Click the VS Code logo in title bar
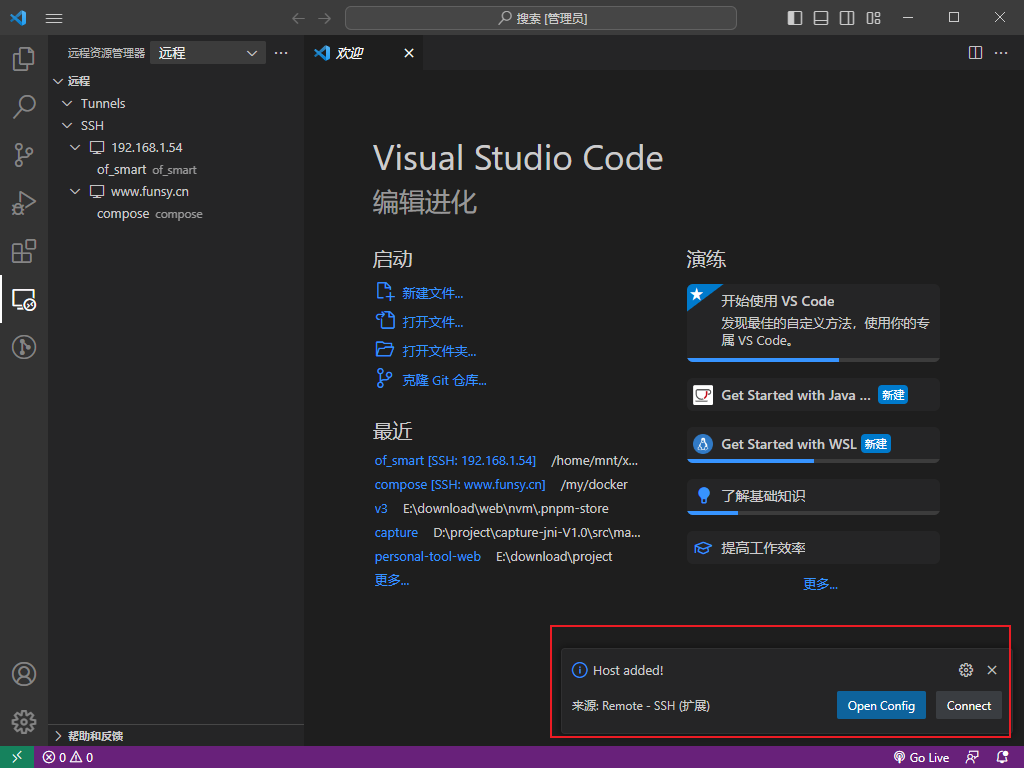 coord(18,18)
